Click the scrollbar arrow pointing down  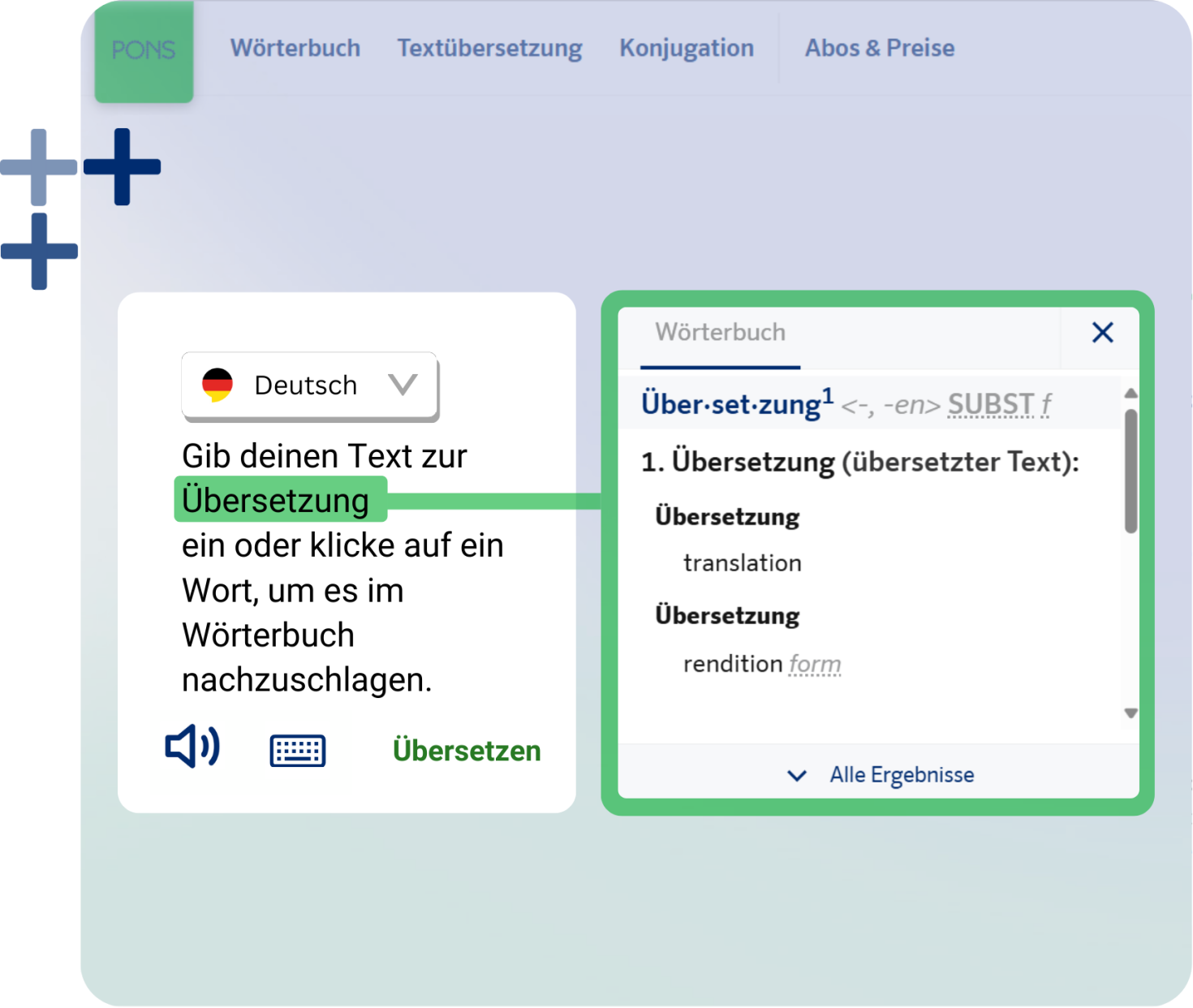coord(1131,713)
